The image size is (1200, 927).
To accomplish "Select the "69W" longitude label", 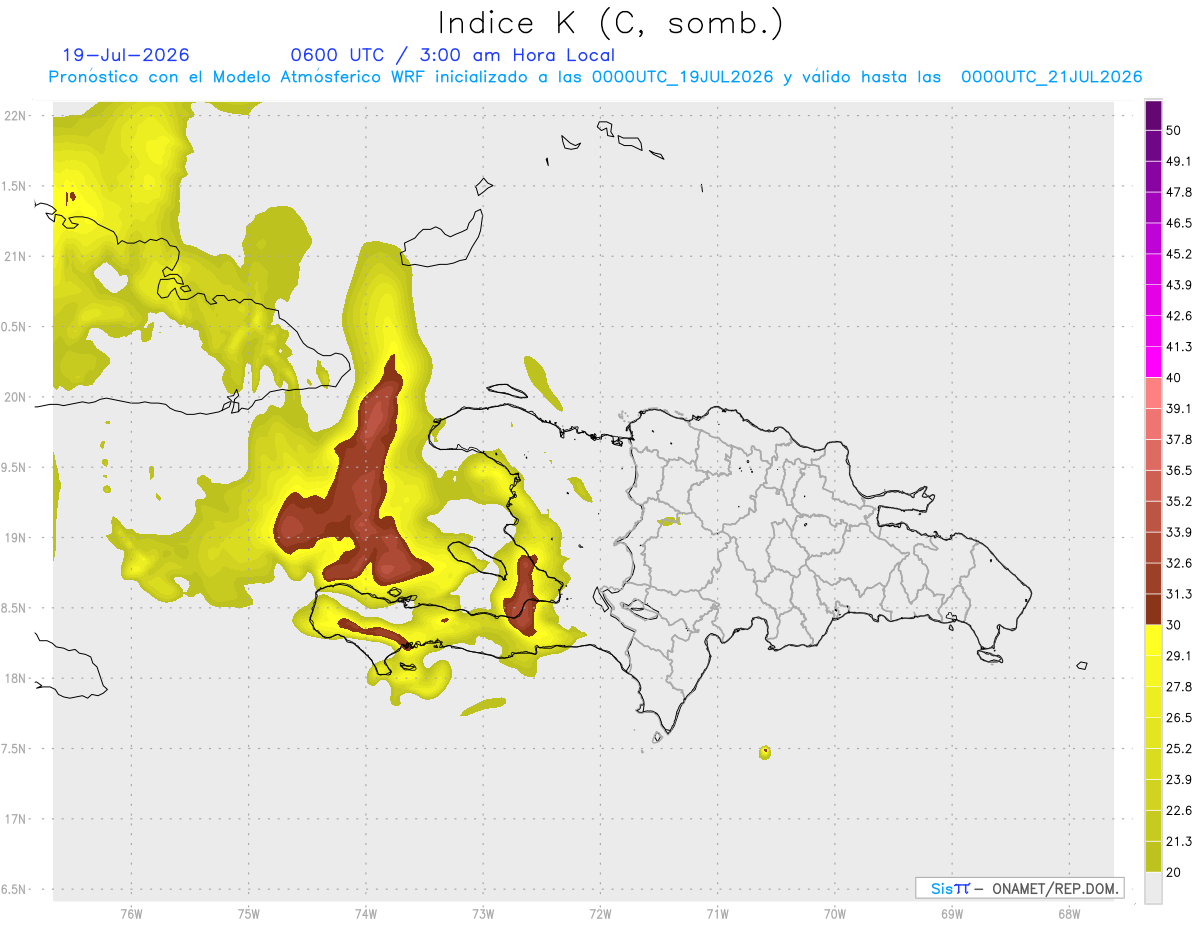I will pyautogui.click(x=951, y=914).
